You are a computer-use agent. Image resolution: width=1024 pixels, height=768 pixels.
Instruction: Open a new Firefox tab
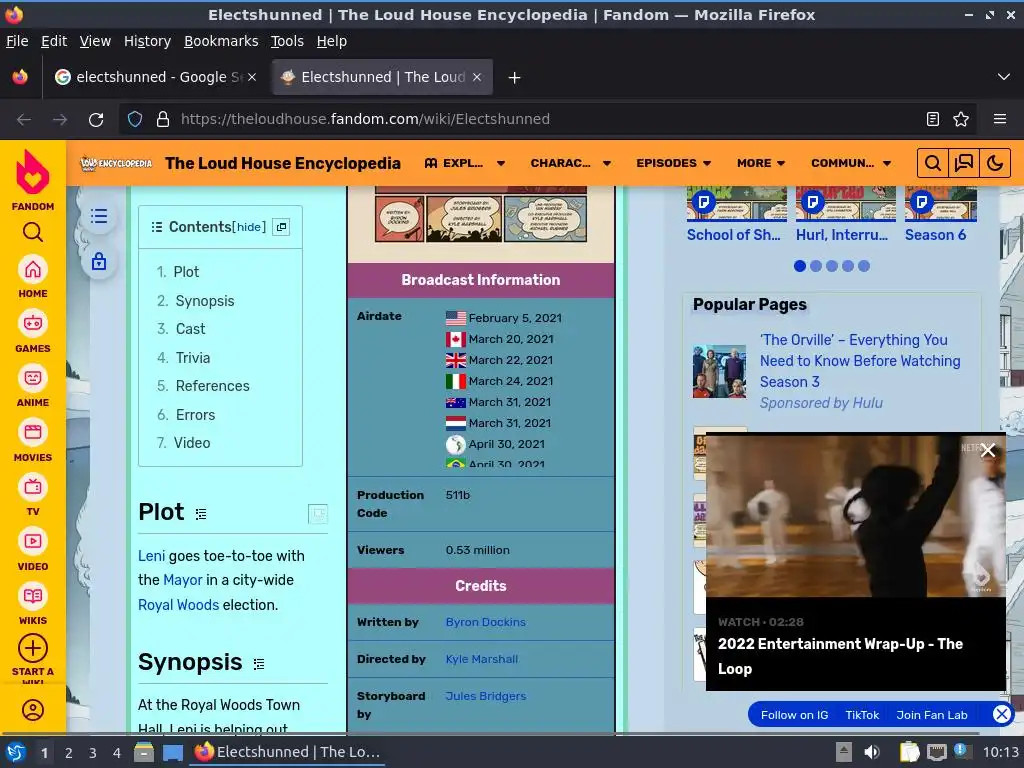(515, 78)
